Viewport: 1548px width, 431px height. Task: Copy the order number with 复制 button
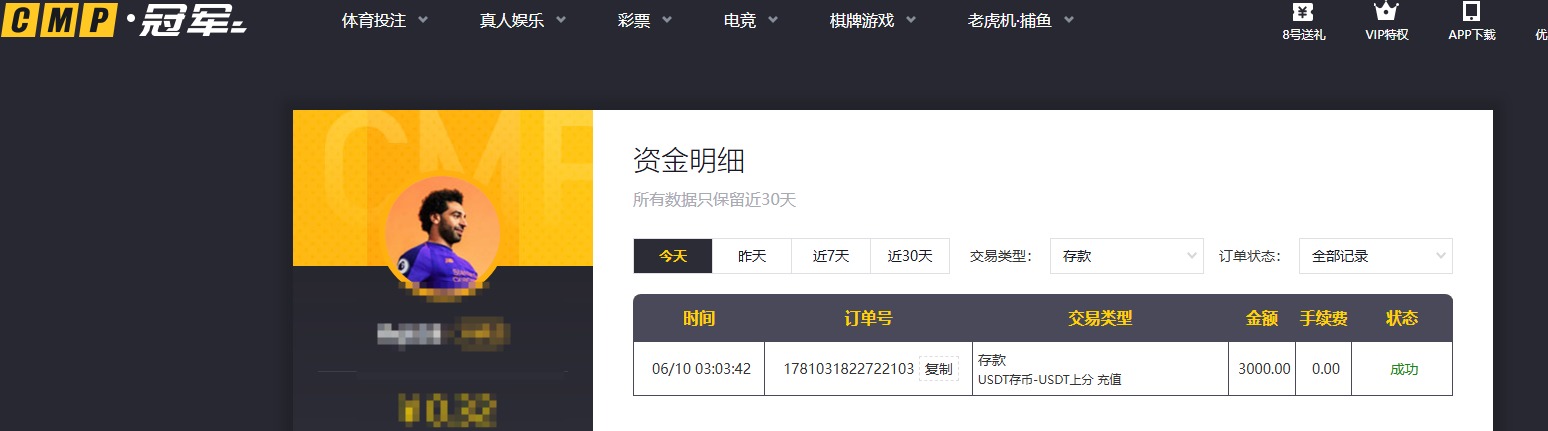(x=939, y=369)
